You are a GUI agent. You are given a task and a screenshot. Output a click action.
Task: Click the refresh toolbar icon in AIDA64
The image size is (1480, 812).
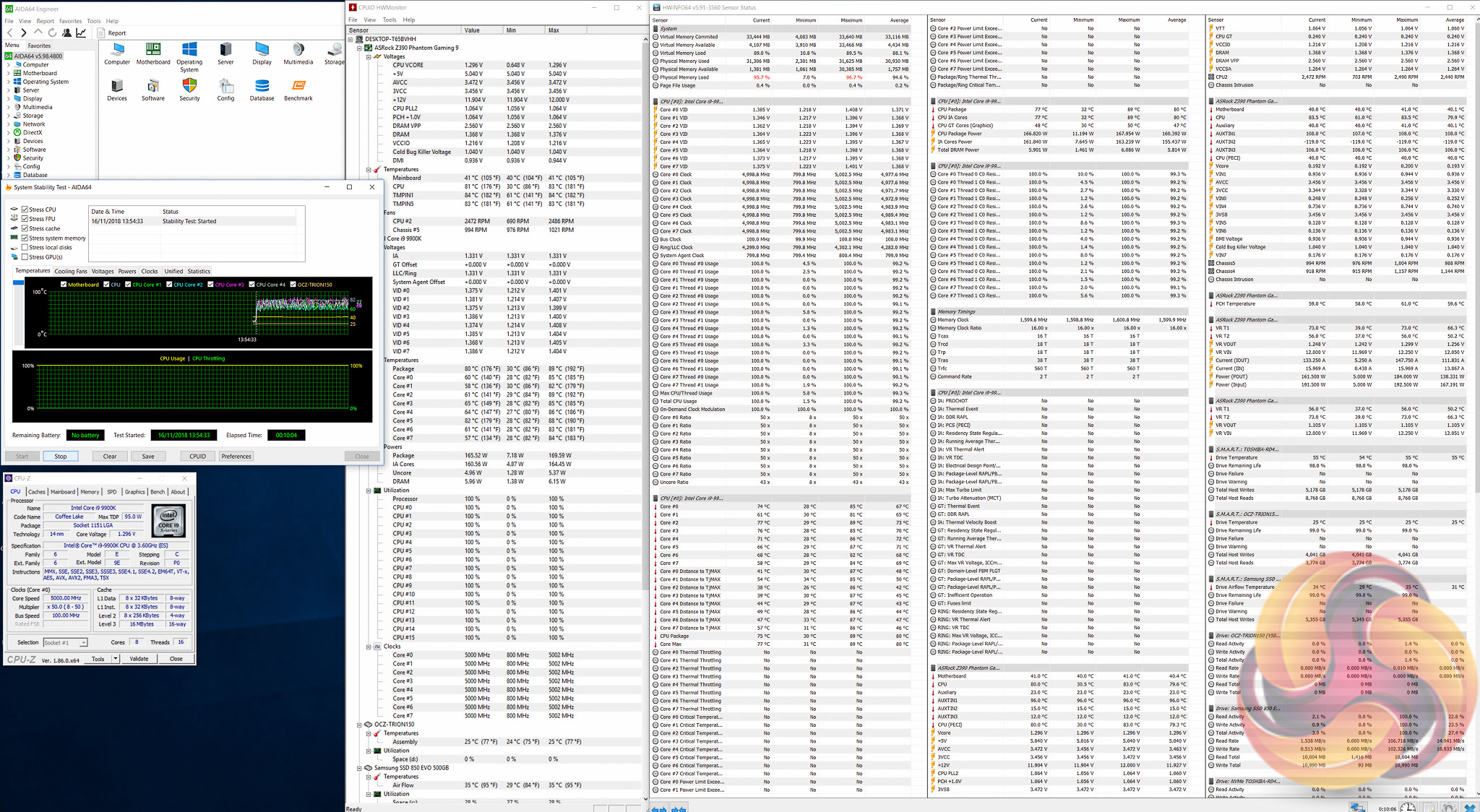(x=52, y=33)
